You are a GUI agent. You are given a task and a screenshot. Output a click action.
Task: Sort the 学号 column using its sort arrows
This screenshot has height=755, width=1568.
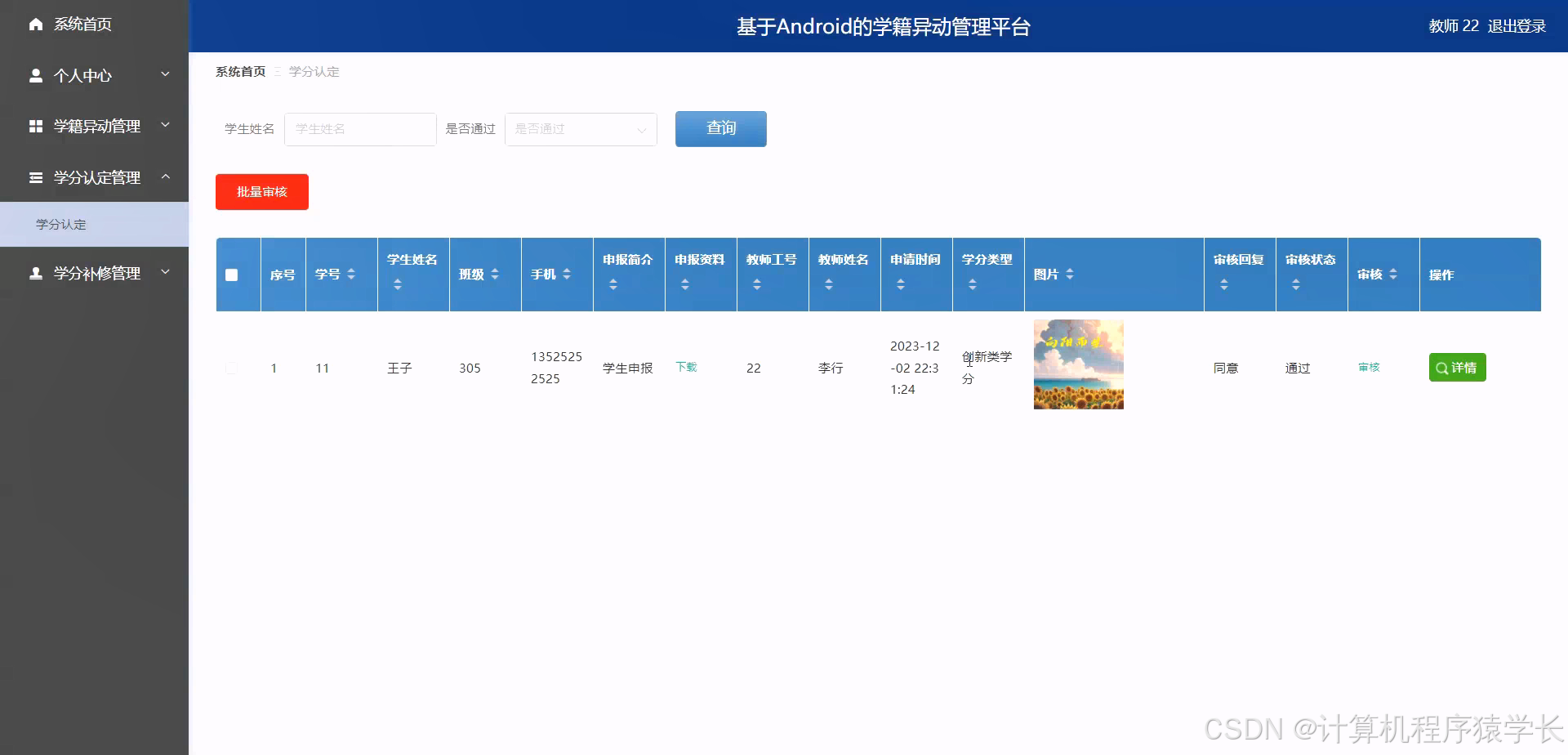point(351,275)
